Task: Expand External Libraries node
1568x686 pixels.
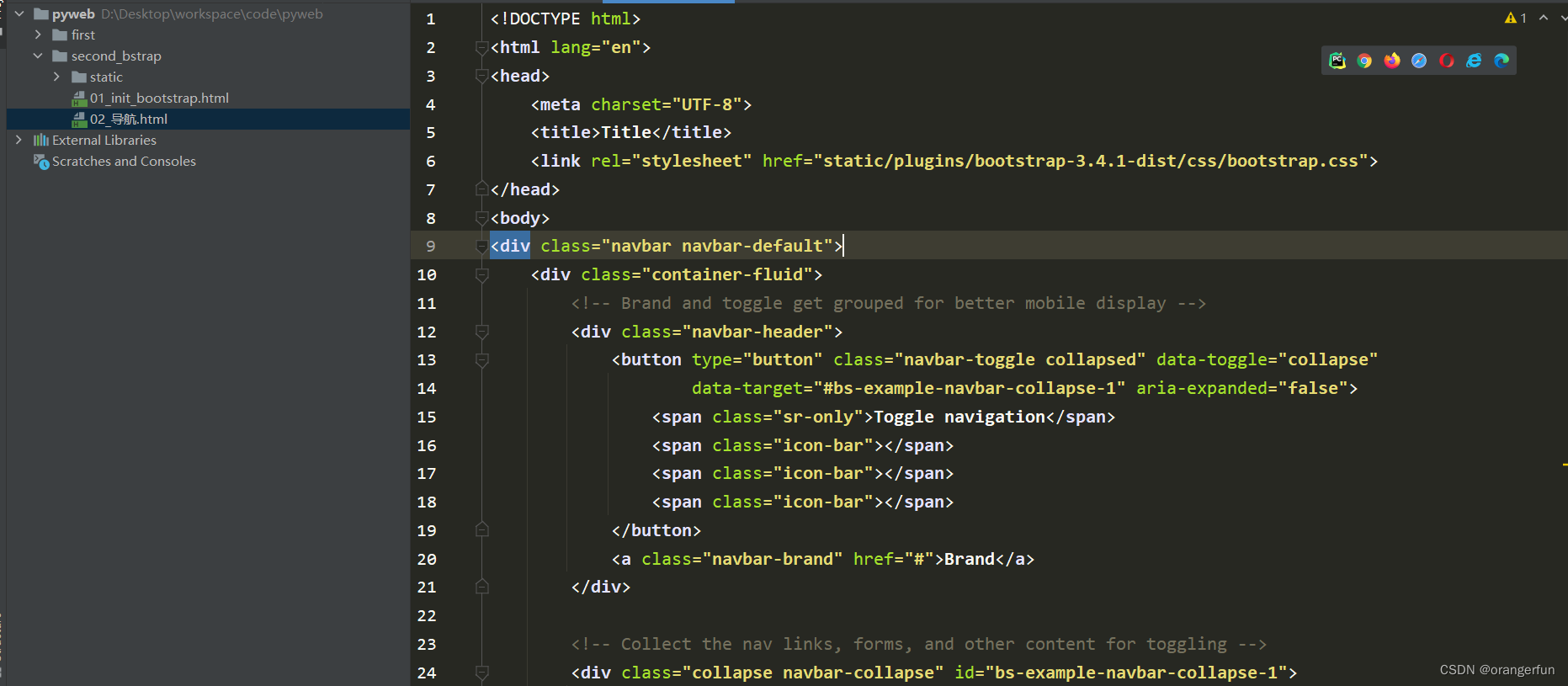Action: coord(19,140)
